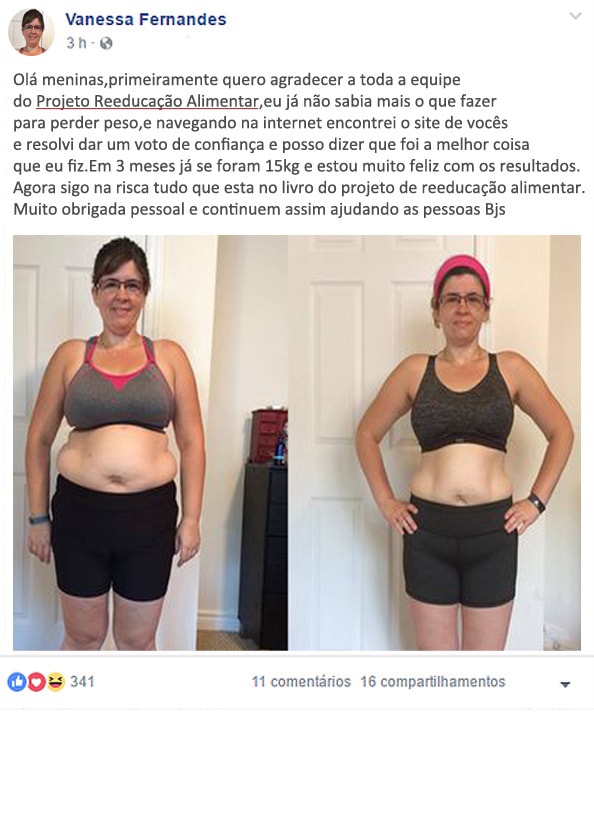Image resolution: width=594 pixels, height=822 pixels.
Task: Click the gray sports bra in before photo
Action: point(118,384)
